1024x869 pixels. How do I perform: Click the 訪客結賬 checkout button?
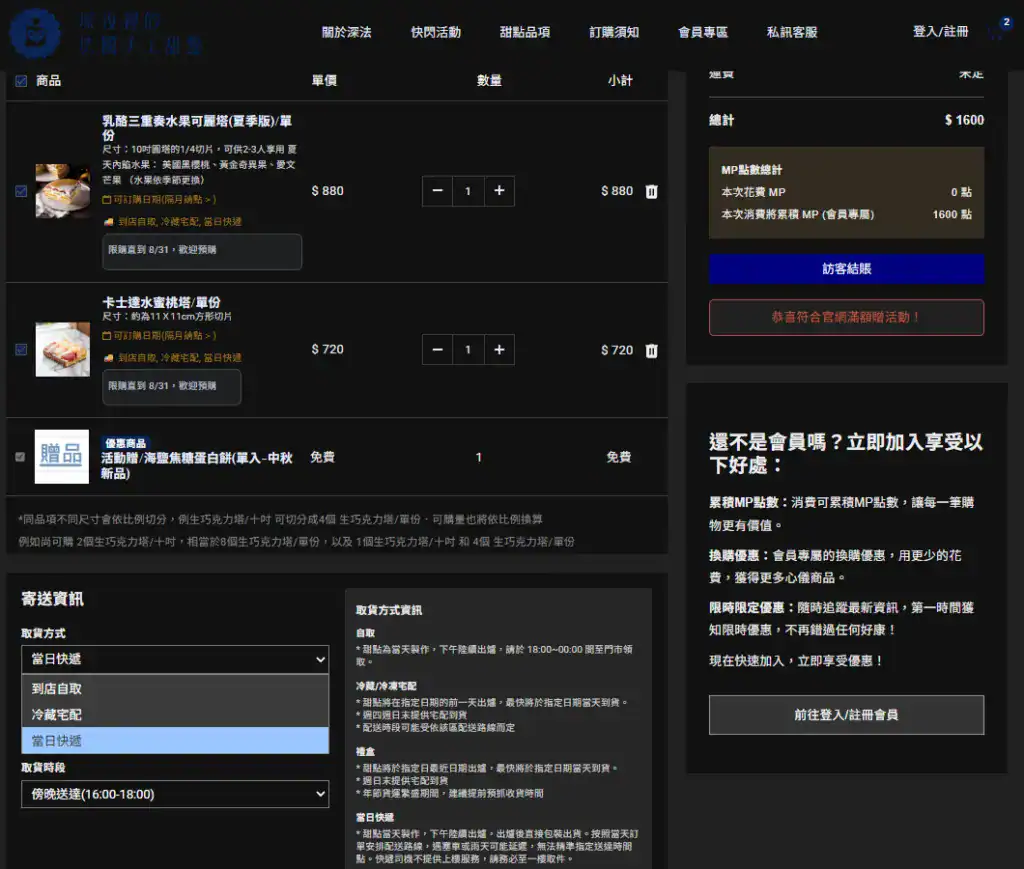point(846,268)
